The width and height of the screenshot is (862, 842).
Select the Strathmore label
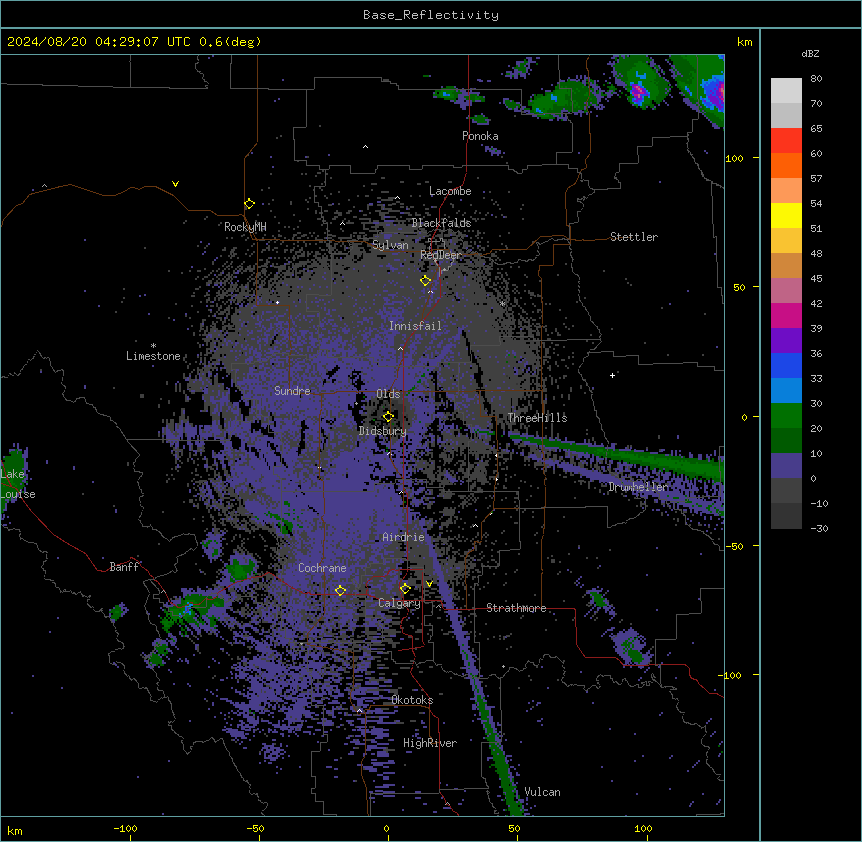tap(516, 608)
